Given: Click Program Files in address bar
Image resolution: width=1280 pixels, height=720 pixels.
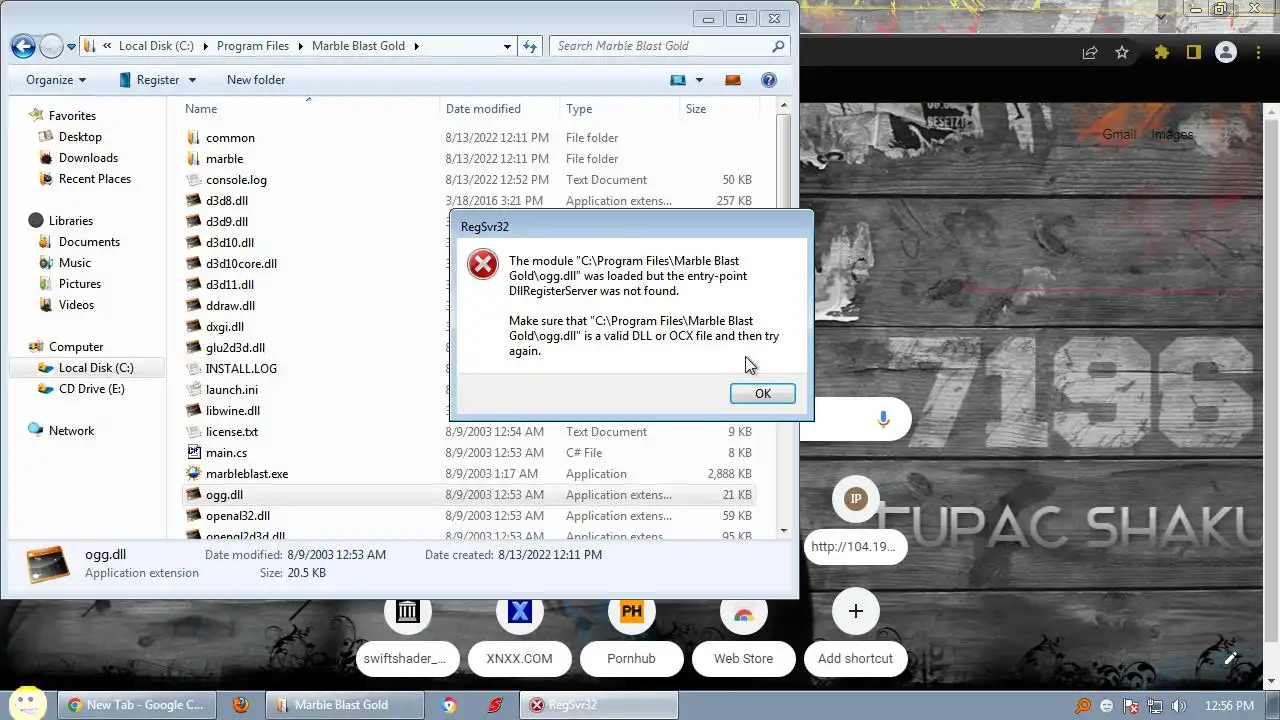Looking at the screenshot, I should point(253,46).
